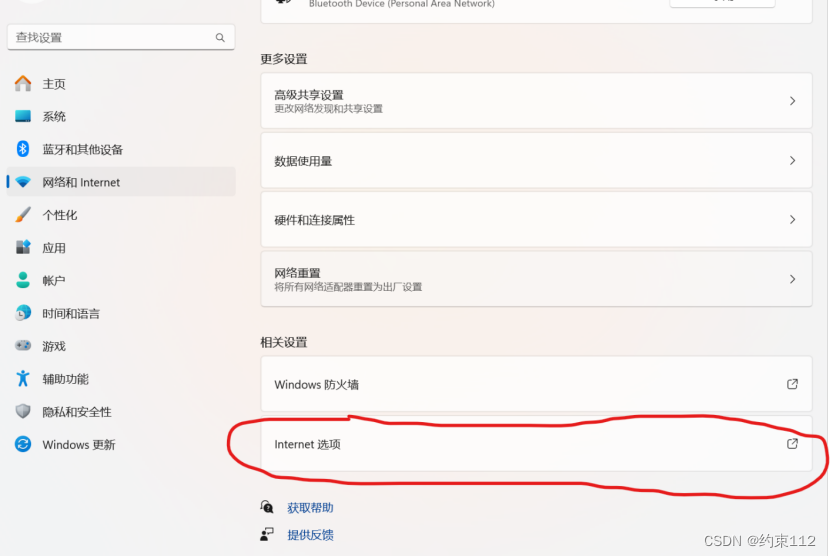
Task: Click the help icon beside 获取帮助
Action: (x=267, y=507)
